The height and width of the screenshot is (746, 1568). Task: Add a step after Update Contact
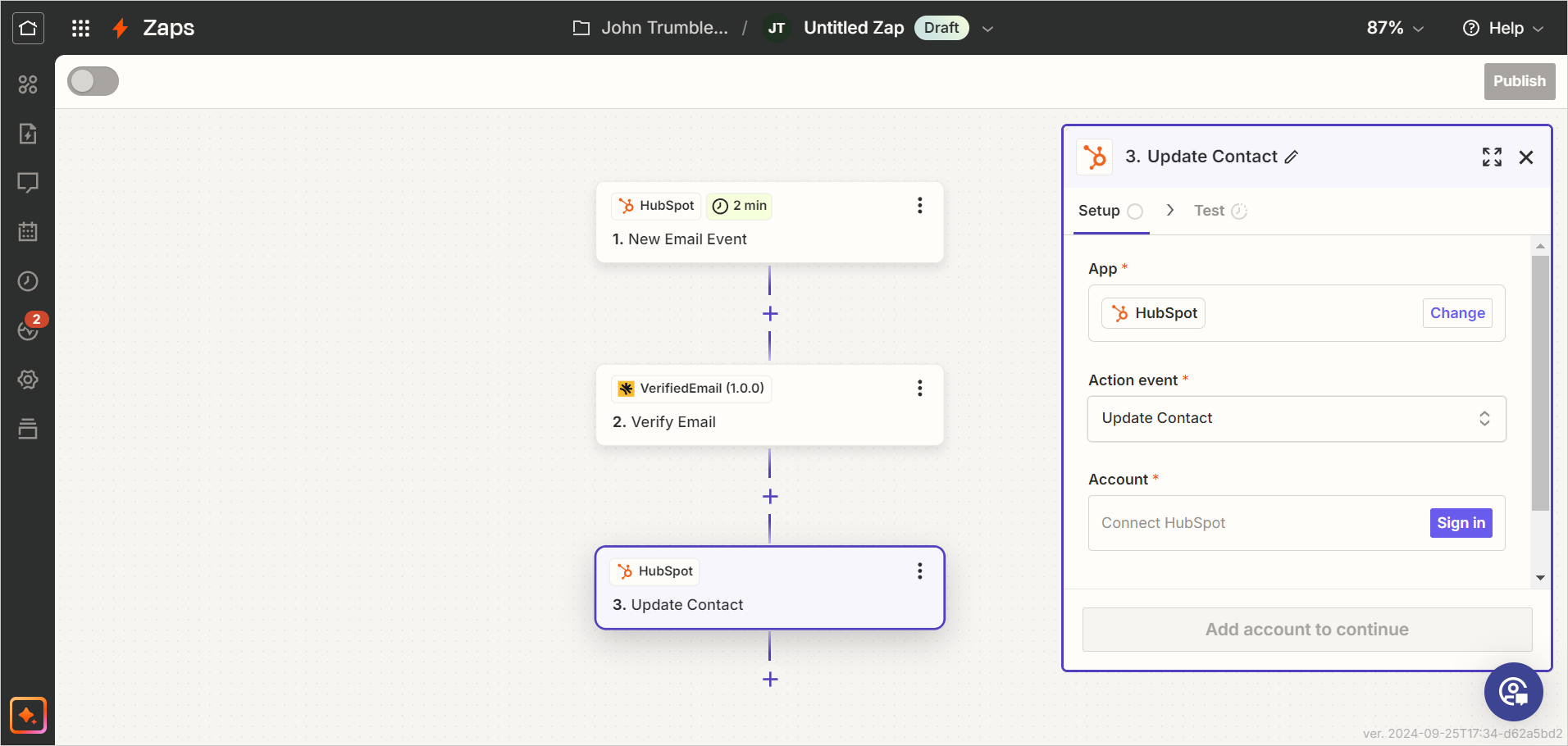770,680
